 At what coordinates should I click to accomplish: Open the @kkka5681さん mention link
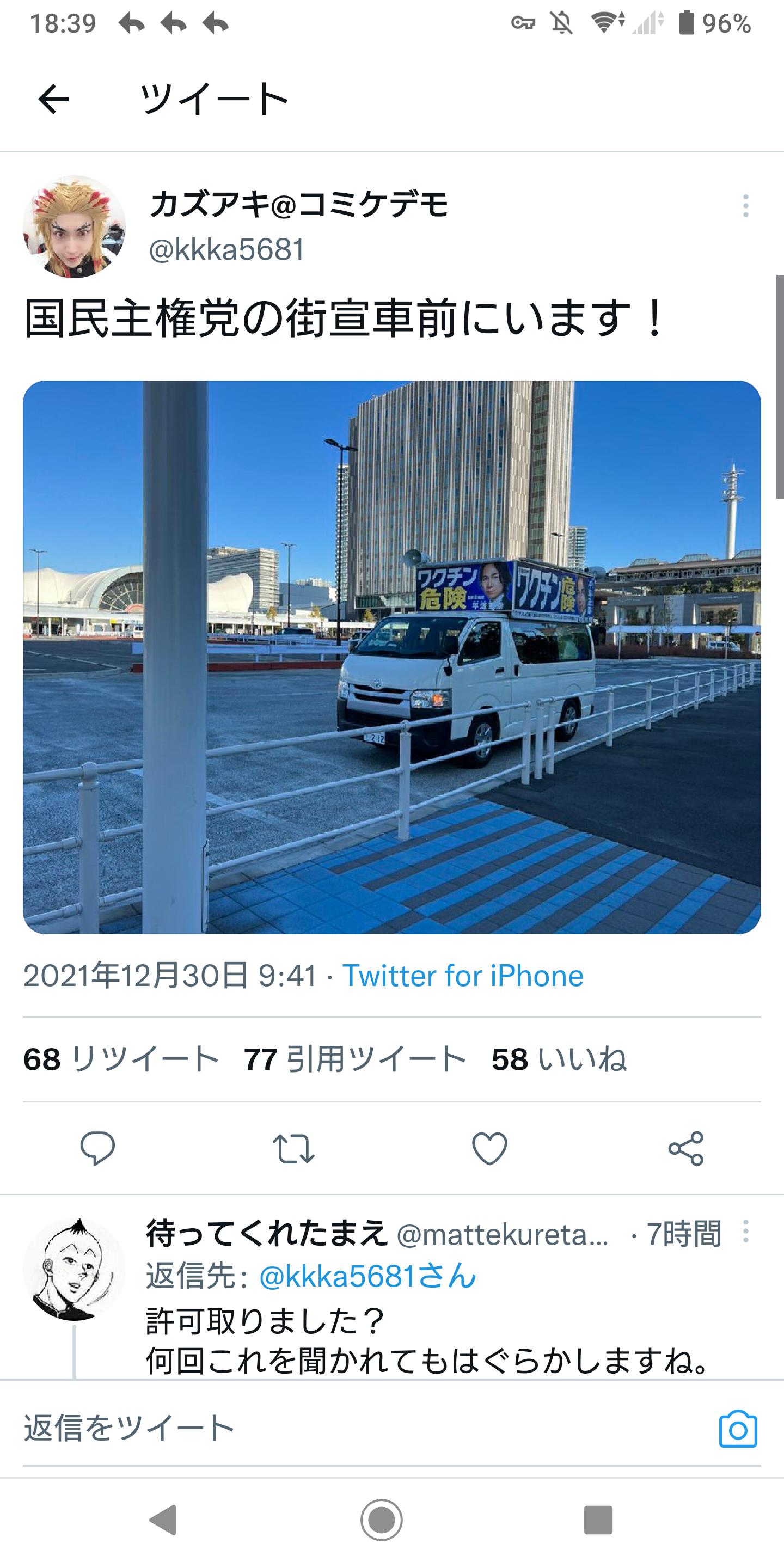[x=367, y=1275]
